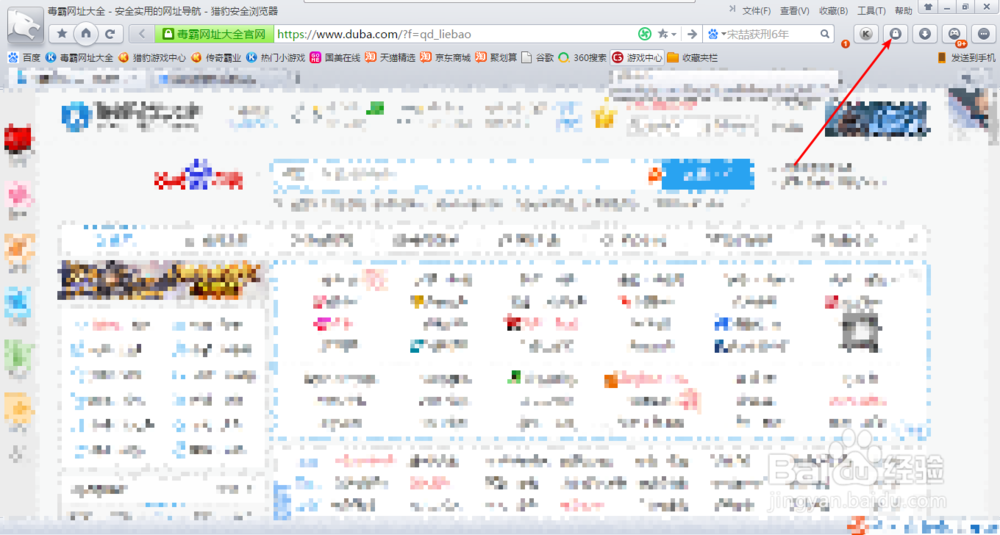1000x535 pixels.
Task: Expand the arrow next to bookmark star
Action: click(x=673, y=34)
